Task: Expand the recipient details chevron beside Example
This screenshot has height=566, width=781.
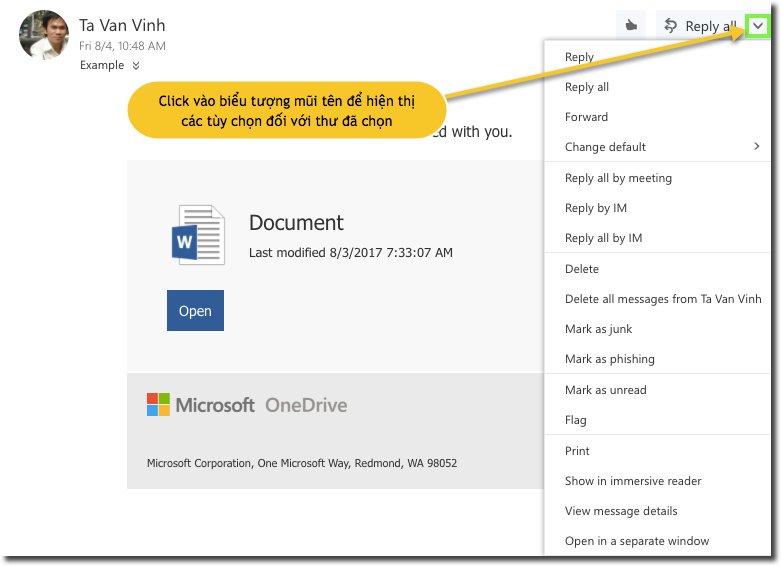Action: tap(136, 66)
